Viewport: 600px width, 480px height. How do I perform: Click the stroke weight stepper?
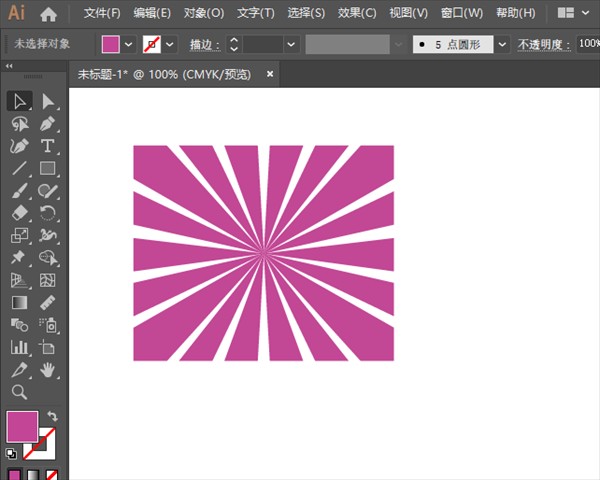pos(233,45)
